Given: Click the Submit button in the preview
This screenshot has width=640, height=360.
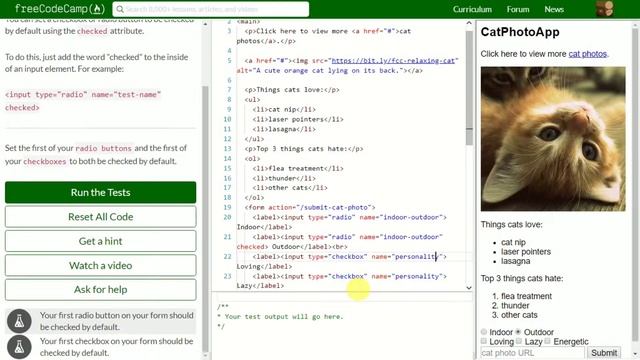Looking at the screenshot, I should coord(604,353).
